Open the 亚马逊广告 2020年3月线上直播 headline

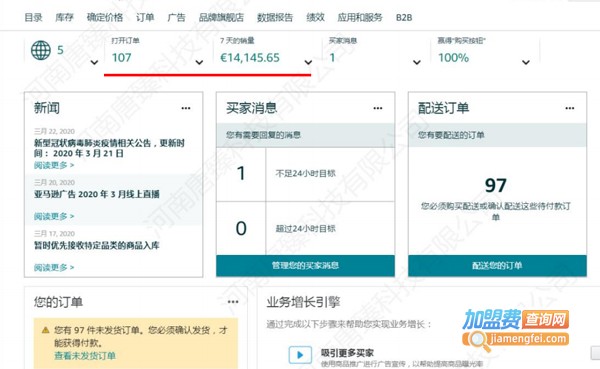[97, 194]
